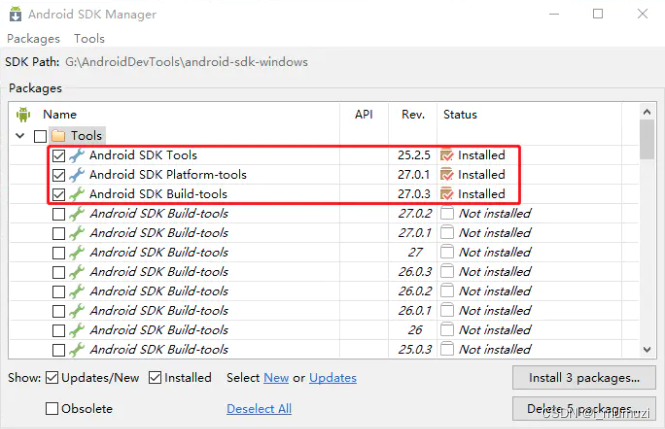
Task: Click wrench icon of Build-tools rev 27.0.2
Action: [77, 214]
